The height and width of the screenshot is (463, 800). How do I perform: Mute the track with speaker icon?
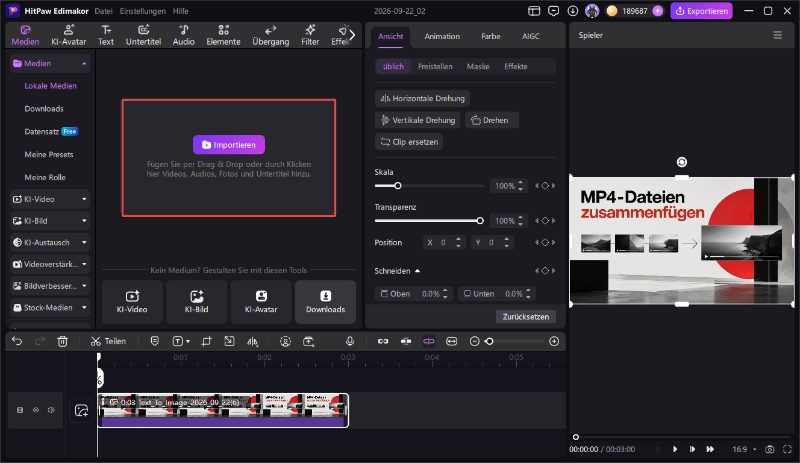pos(51,410)
